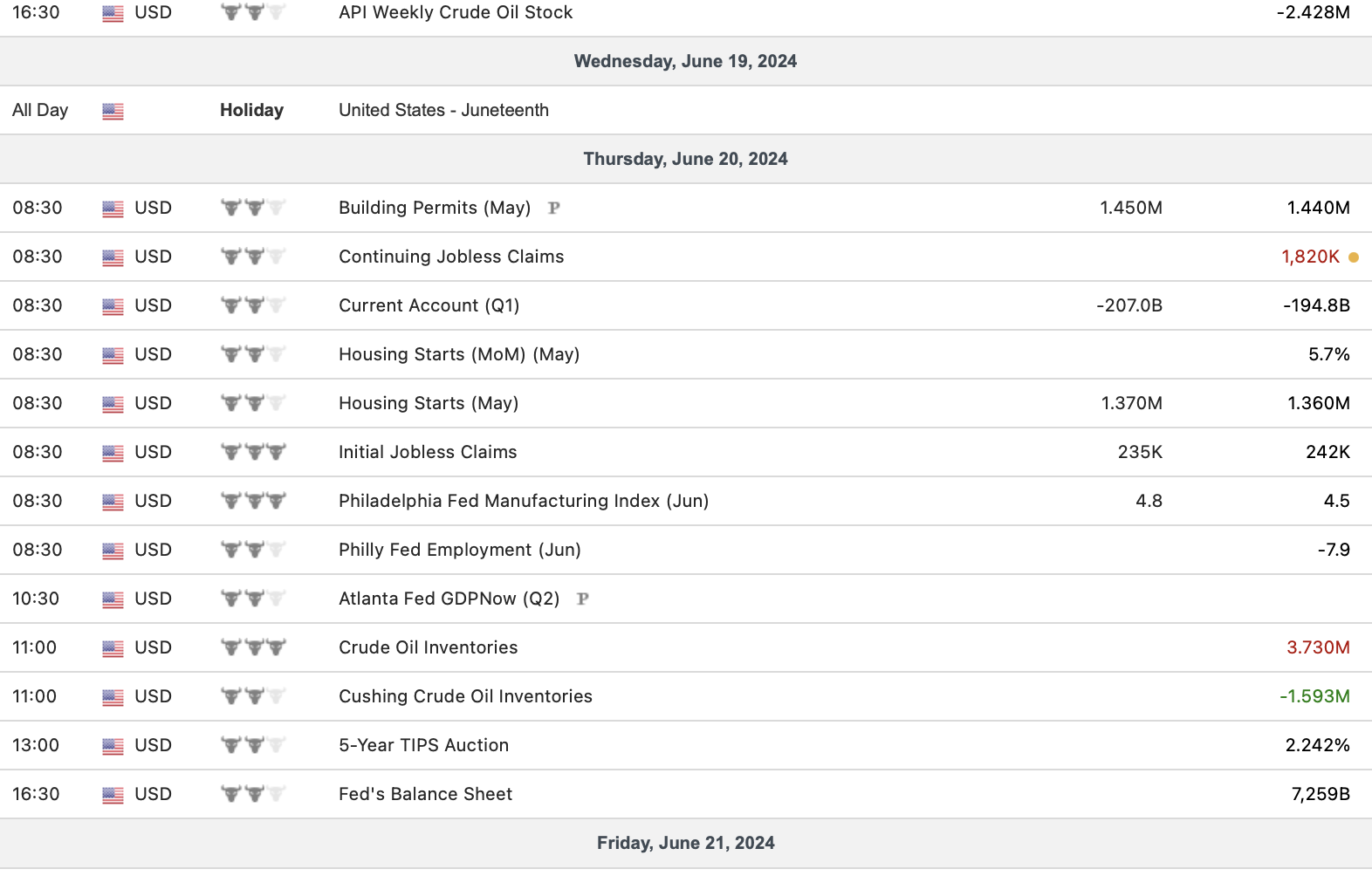The height and width of the screenshot is (876, 1372).
Task: Click the Friday, June 21, 2024 date header
Action: (685, 843)
